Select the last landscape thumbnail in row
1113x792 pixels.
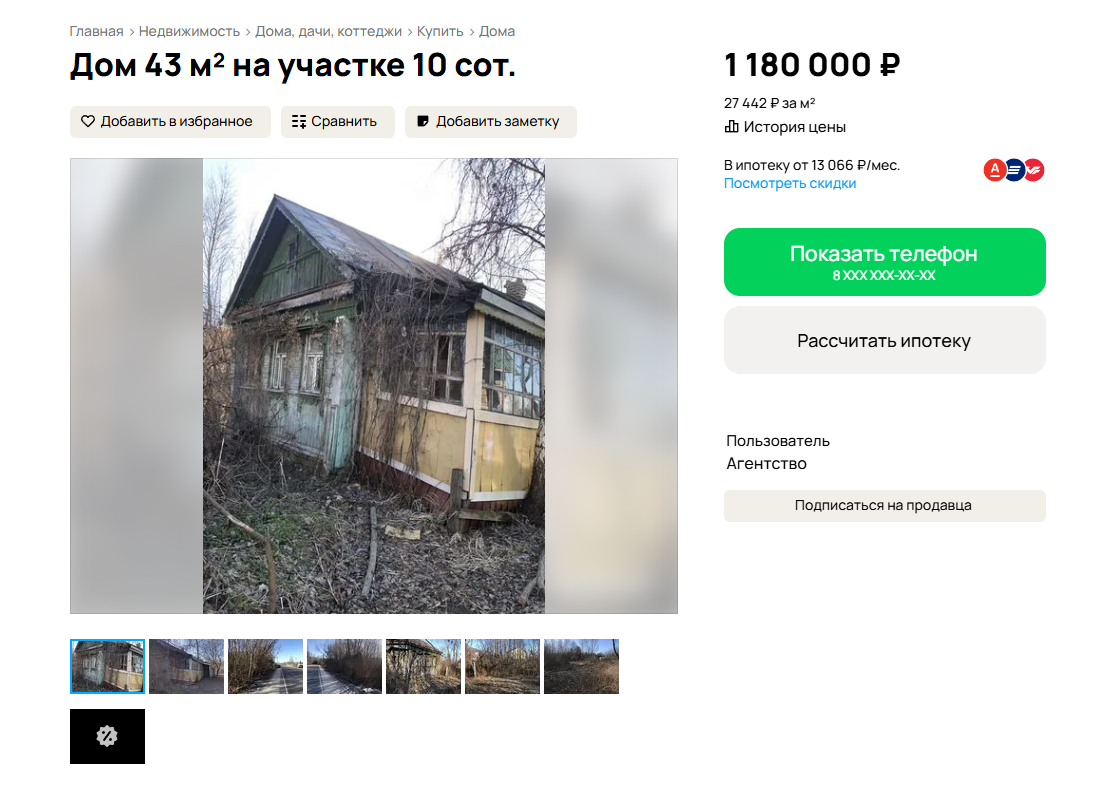[581, 666]
